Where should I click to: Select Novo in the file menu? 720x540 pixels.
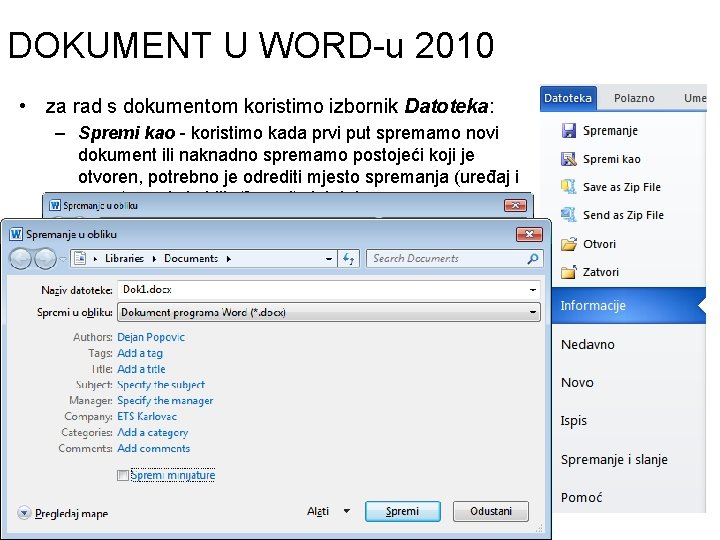[x=577, y=382]
